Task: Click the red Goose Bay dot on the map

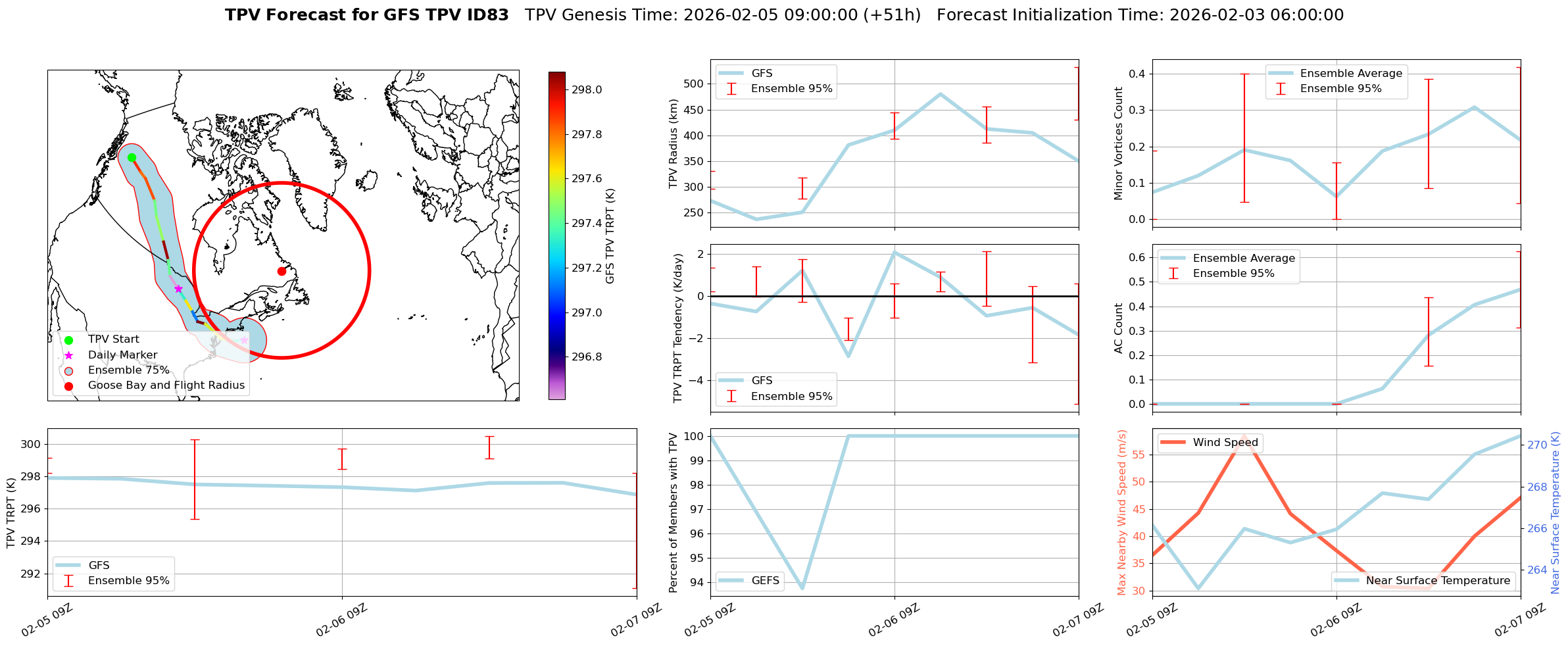Action: click(282, 271)
